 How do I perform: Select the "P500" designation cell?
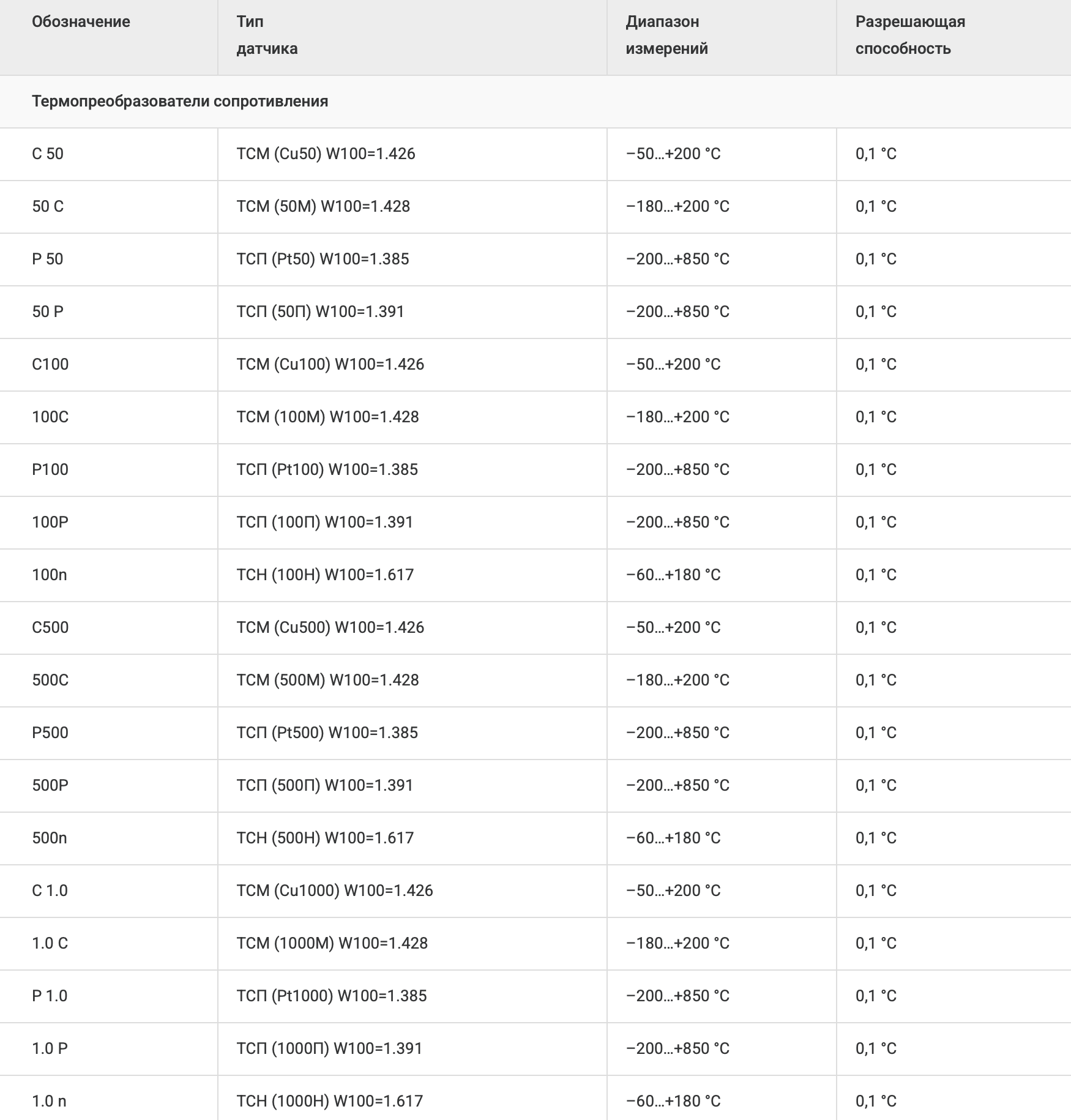(x=50, y=733)
